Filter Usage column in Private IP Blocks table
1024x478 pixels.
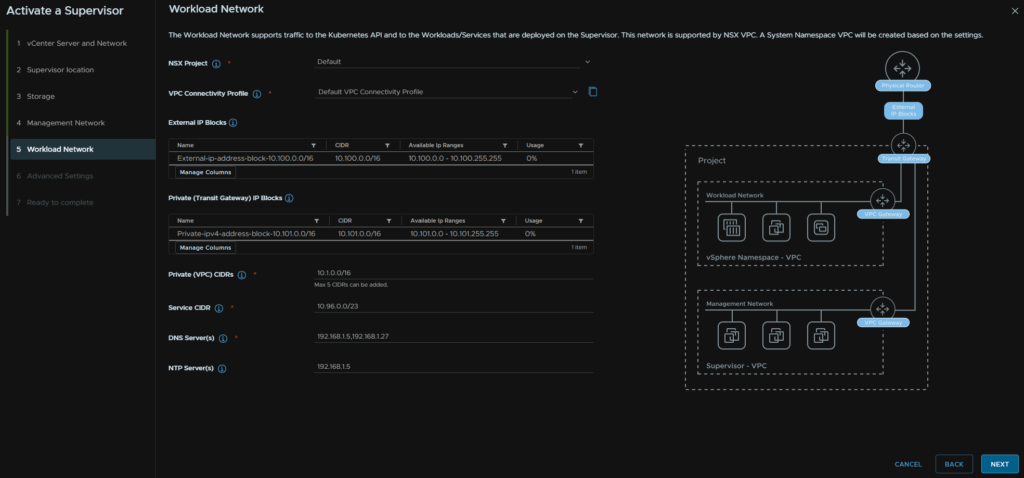(581, 220)
